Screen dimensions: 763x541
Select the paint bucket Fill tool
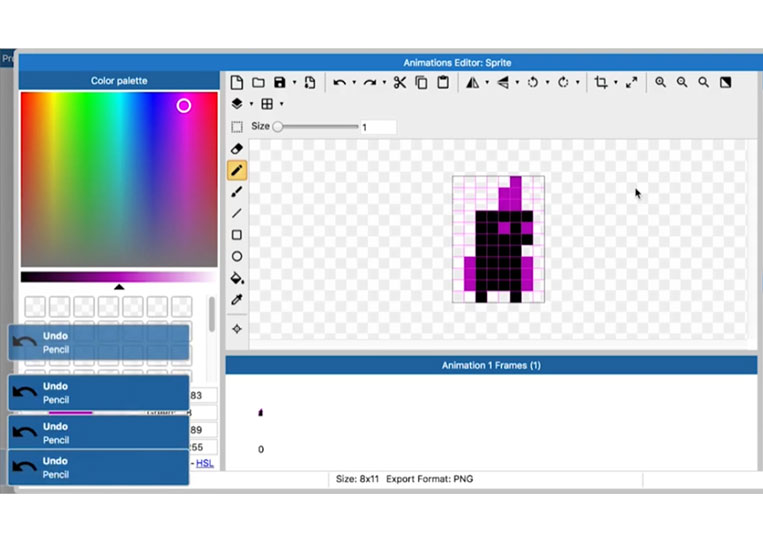[x=237, y=278]
